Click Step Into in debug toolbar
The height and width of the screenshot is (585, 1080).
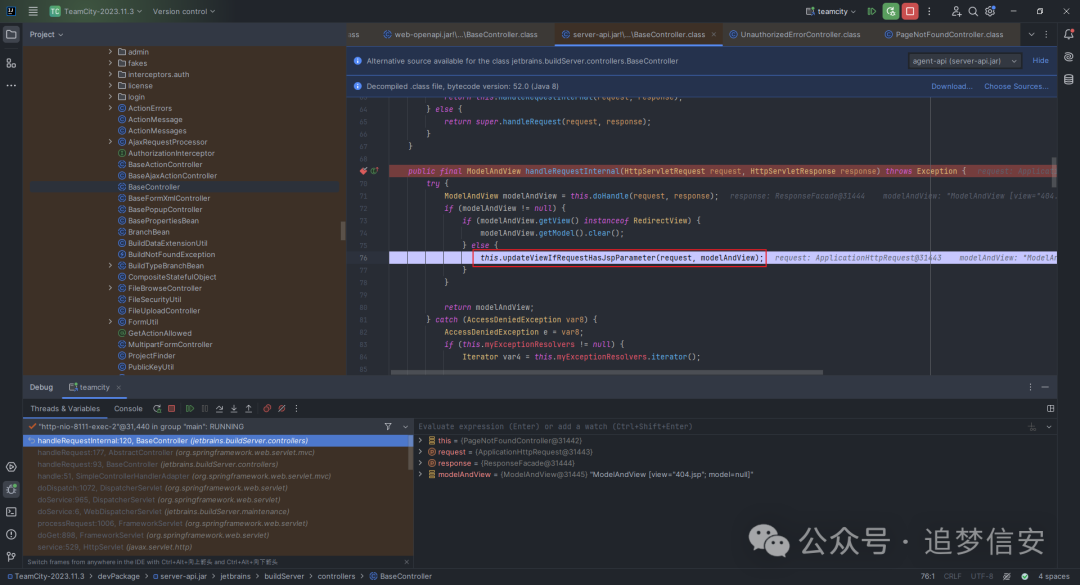(234, 409)
